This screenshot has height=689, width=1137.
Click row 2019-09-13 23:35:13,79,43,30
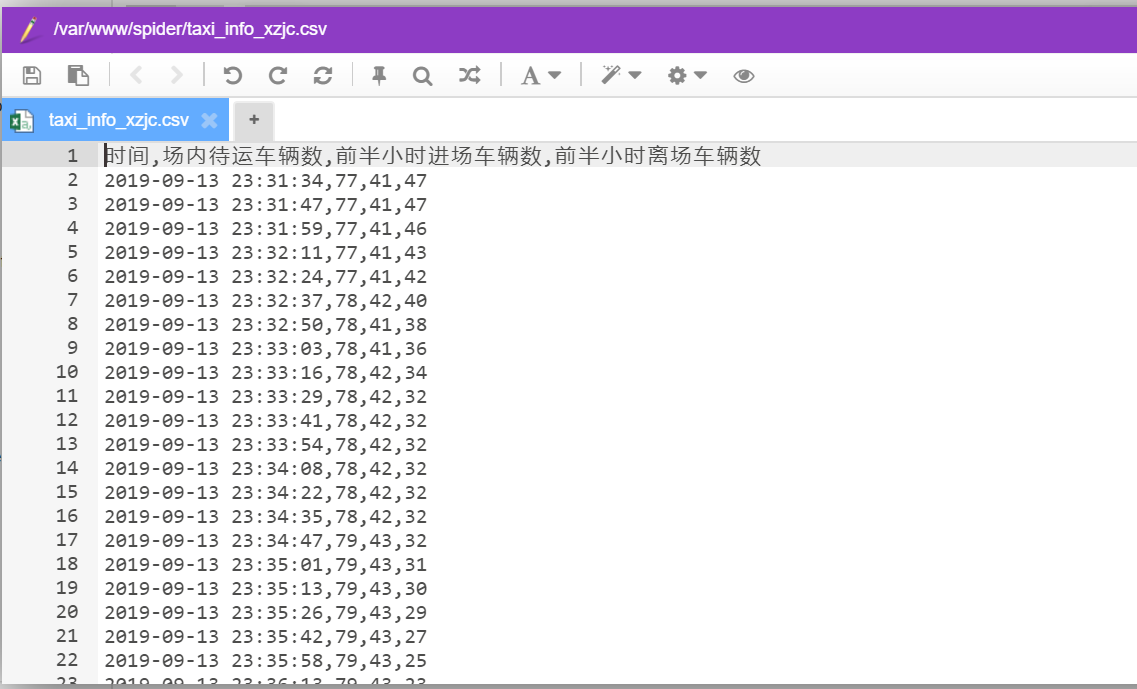click(x=265, y=587)
